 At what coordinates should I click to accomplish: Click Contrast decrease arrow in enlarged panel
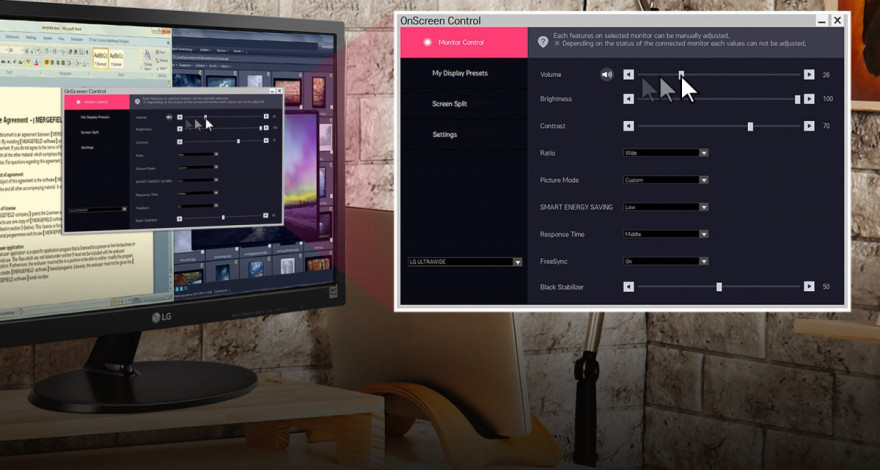point(629,126)
